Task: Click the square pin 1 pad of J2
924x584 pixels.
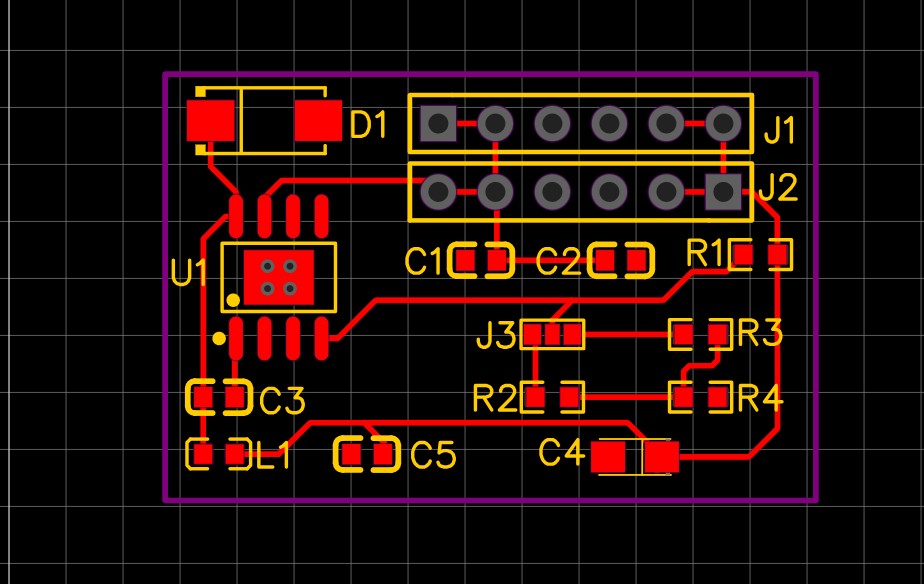Action: point(723,192)
